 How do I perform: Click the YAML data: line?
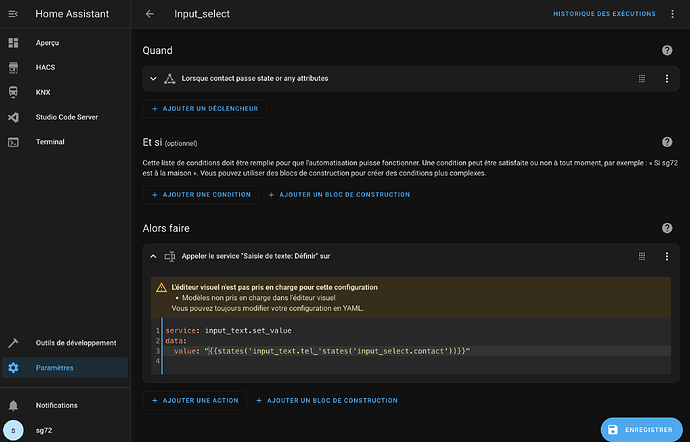(x=176, y=341)
